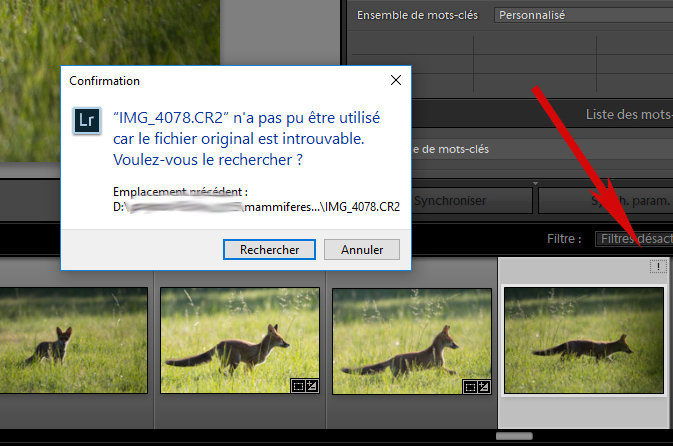This screenshot has height=446, width=673.
Task: Select the third filmstrip thumbnail of fox
Action: [x=412, y=340]
